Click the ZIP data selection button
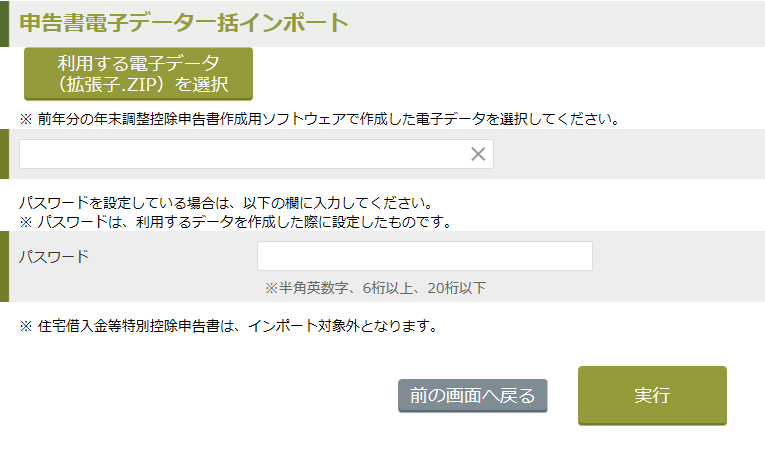Viewport: 765px width, 450px height. pyautogui.click(x=138, y=73)
